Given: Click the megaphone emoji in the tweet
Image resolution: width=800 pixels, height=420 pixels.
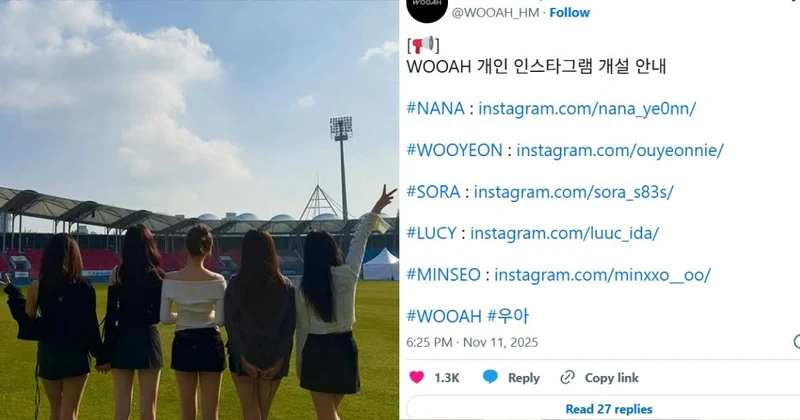Looking at the screenshot, I should [423, 44].
